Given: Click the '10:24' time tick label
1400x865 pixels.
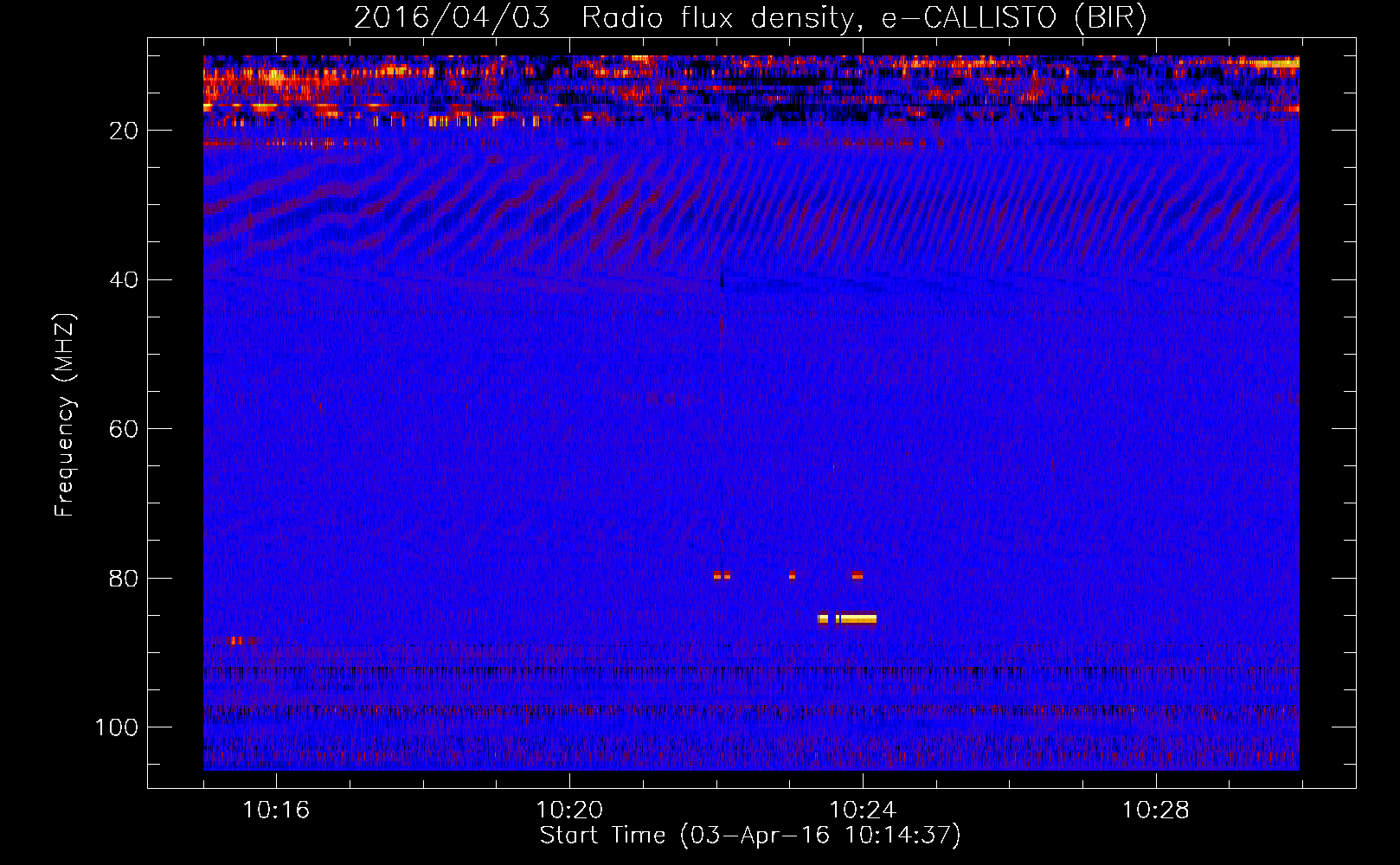Looking at the screenshot, I should (x=863, y=811).
